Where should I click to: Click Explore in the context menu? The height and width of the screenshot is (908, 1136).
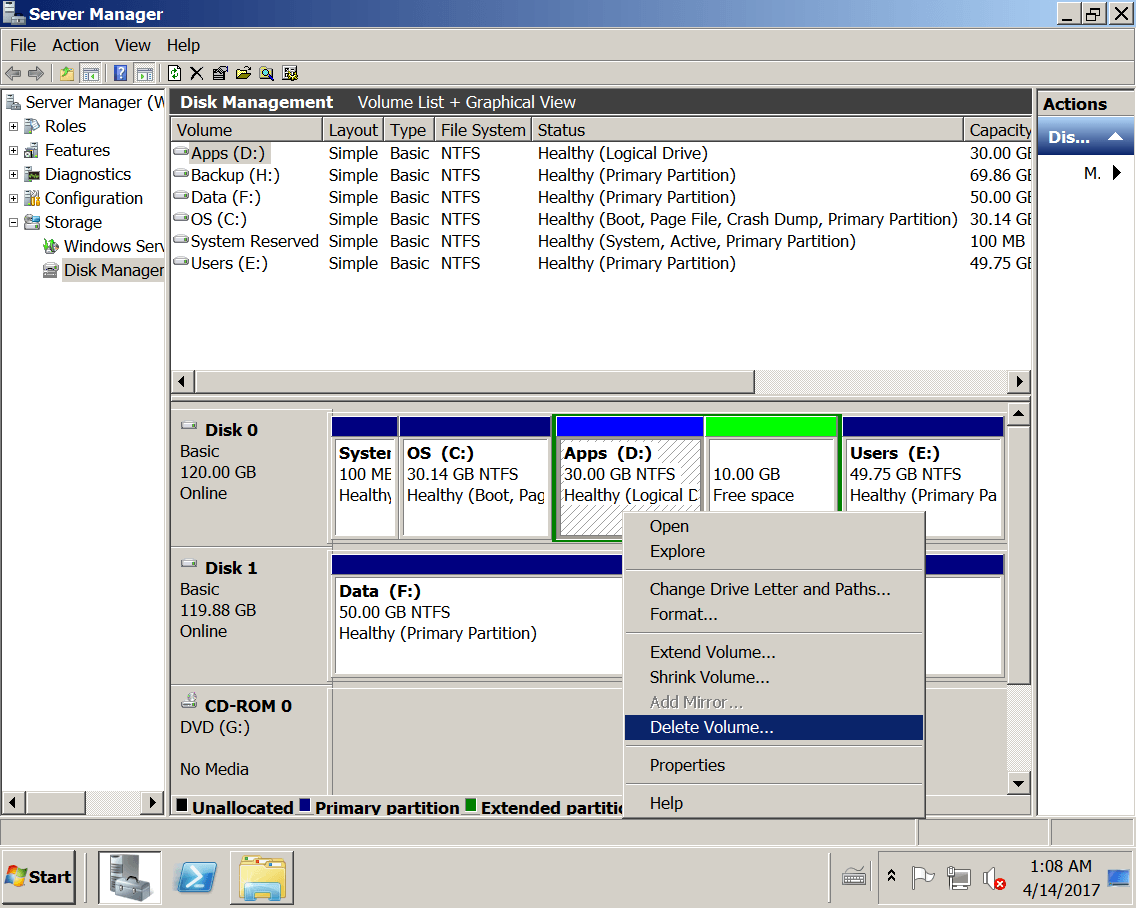pos(774,551)
